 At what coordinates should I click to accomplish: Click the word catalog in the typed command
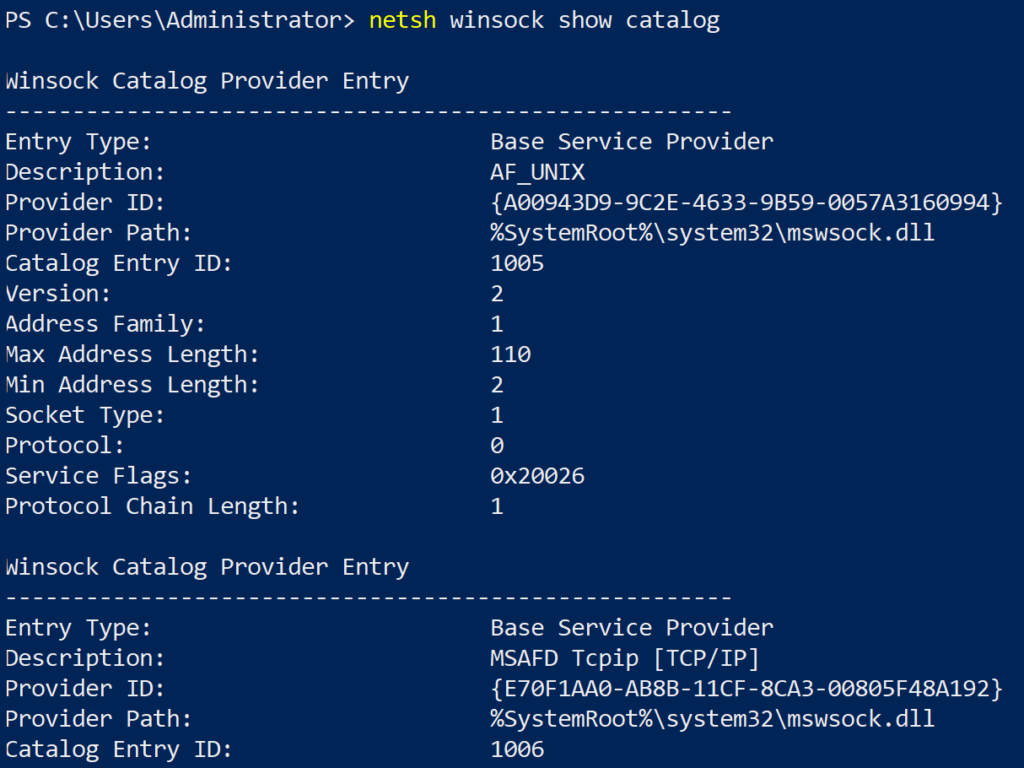click(x=672, y=21)
